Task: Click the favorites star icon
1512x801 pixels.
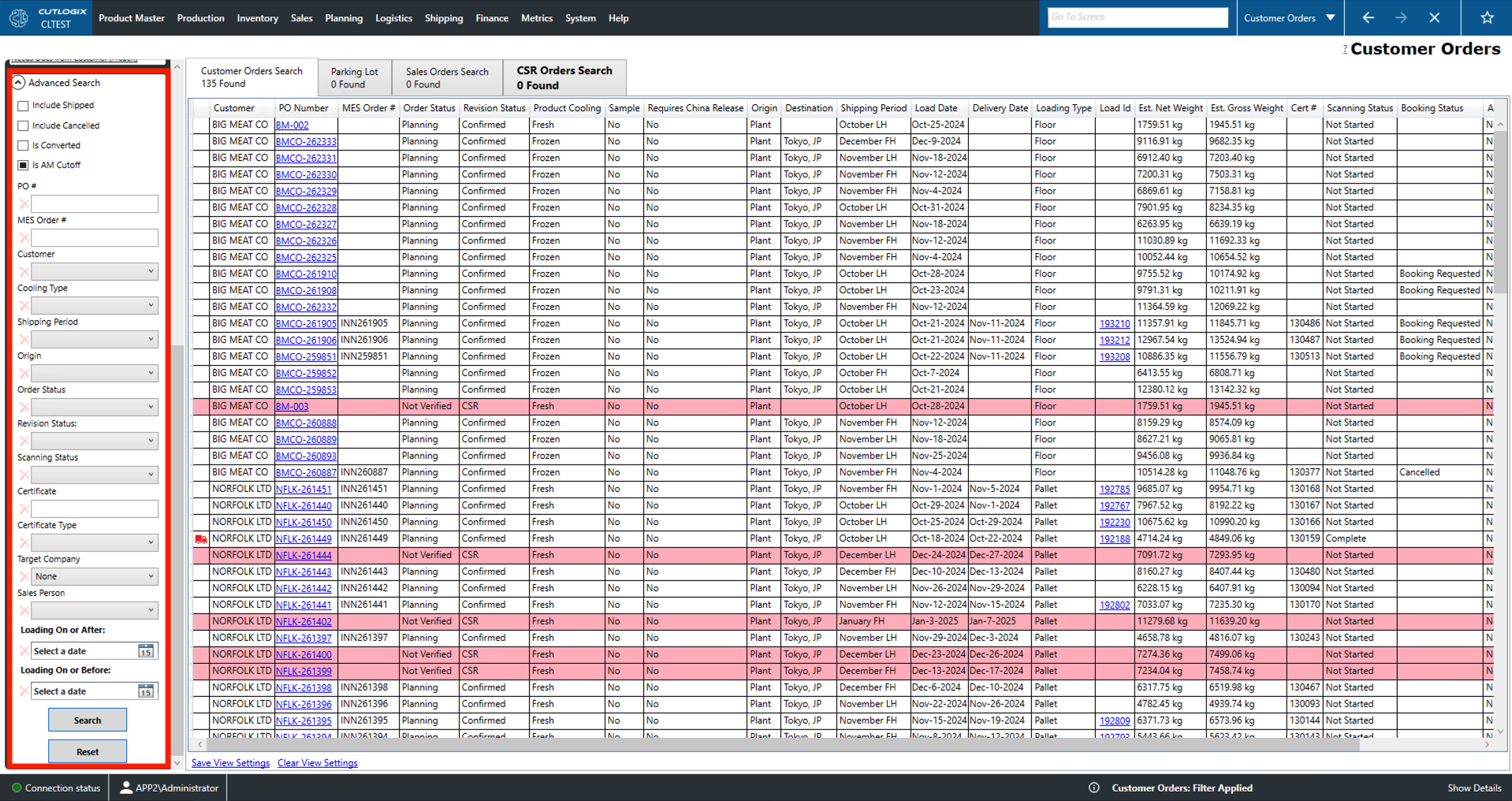Action: pos(1487,17)
